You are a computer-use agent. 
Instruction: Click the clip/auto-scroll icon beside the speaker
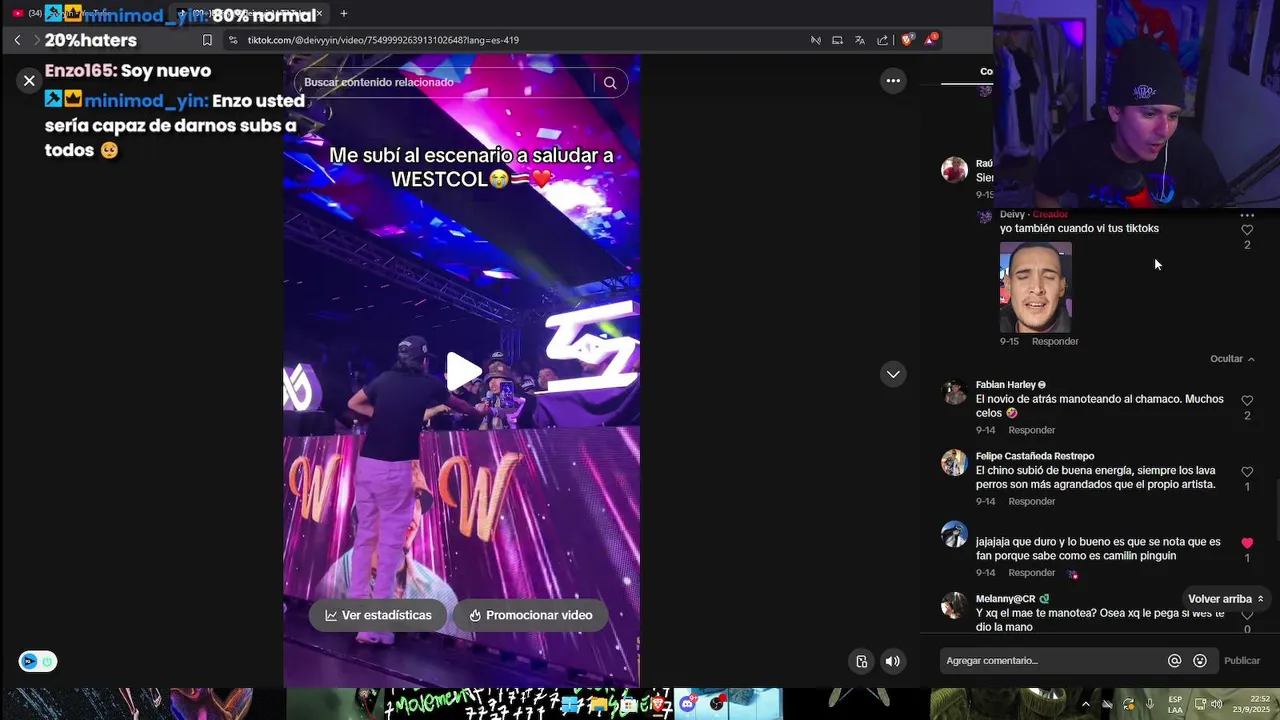pos(862,661)
